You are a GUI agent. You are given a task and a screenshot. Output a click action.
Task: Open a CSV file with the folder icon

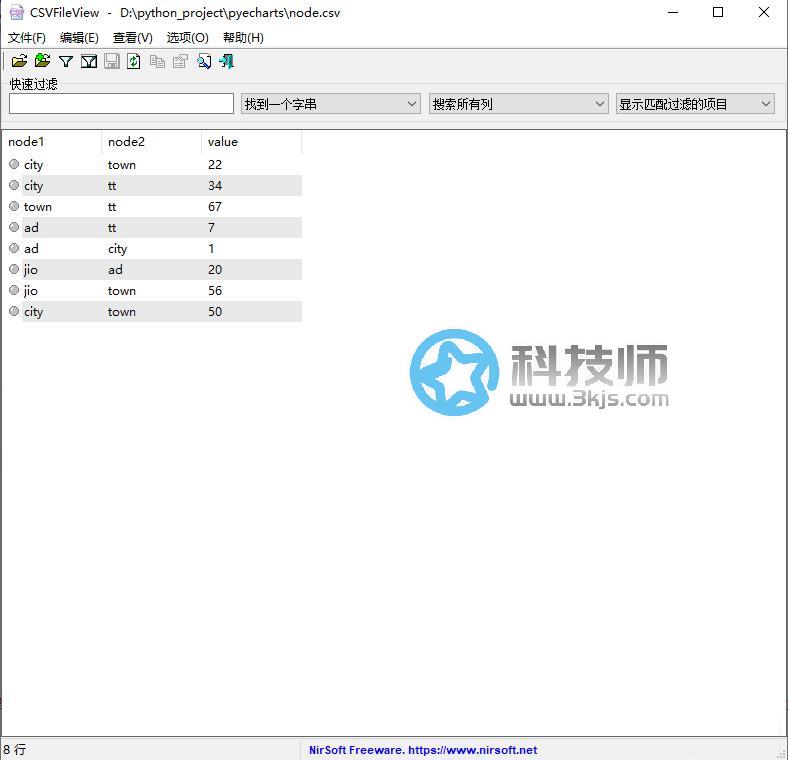(x=19, y=61)
